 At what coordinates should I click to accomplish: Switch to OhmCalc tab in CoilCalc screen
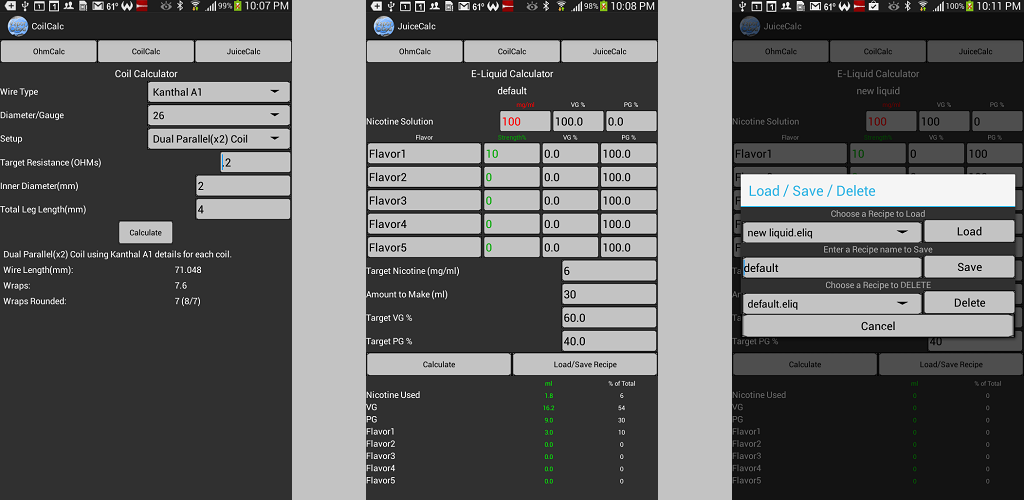coord(48,52)
